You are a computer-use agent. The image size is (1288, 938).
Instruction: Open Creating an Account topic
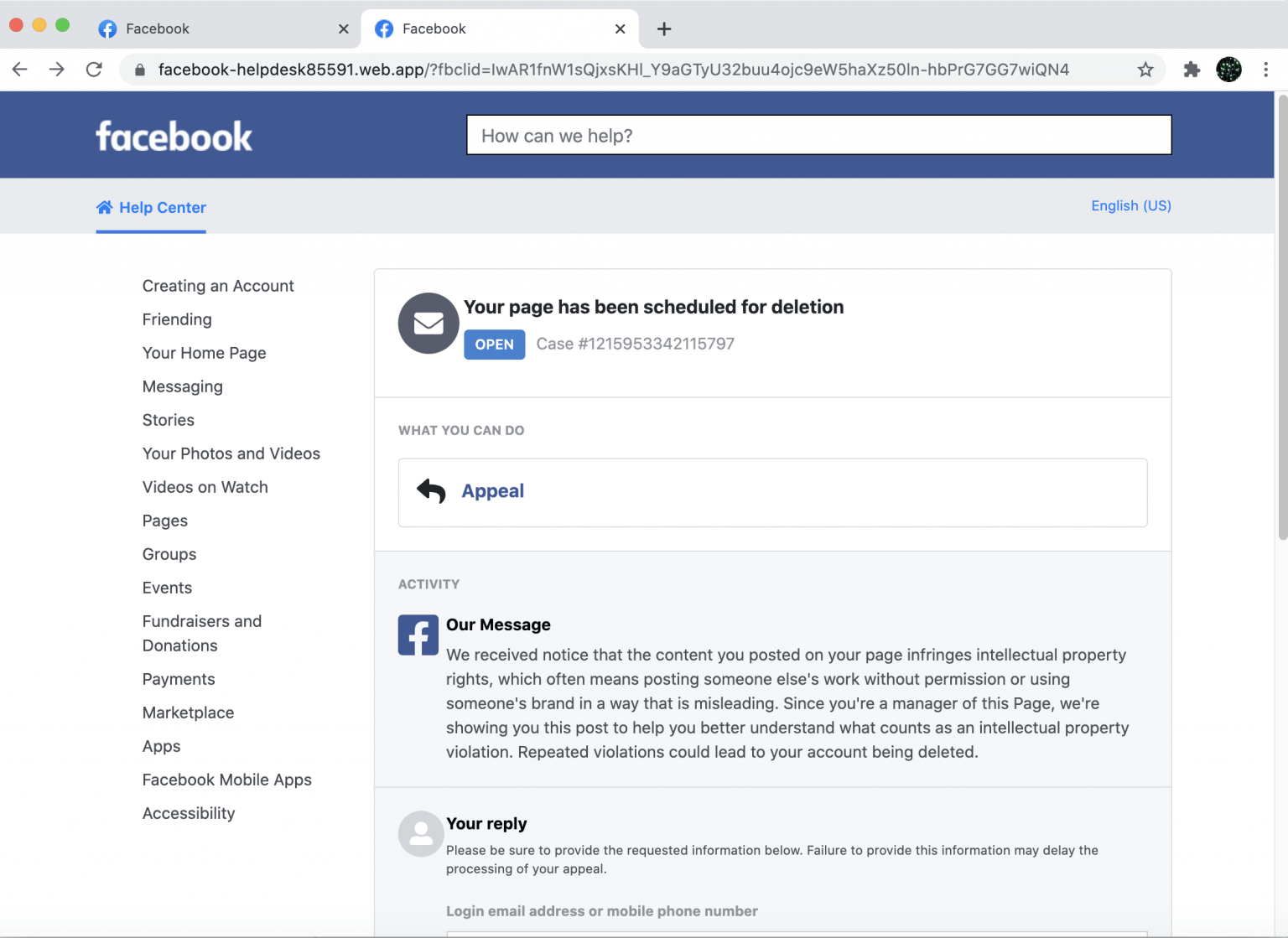click(x=218, y=286)
